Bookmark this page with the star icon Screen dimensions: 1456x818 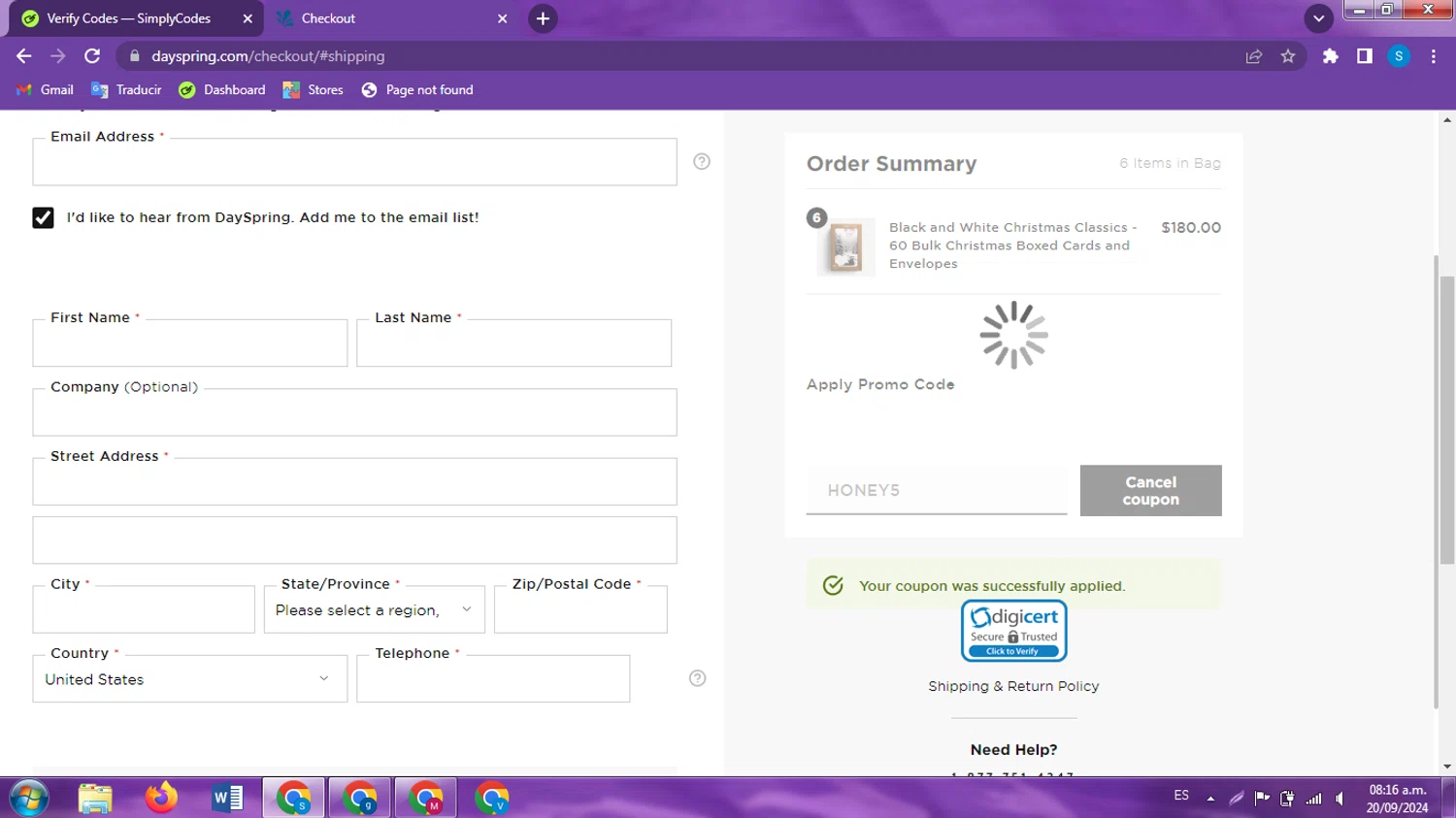pos(1288,56)
